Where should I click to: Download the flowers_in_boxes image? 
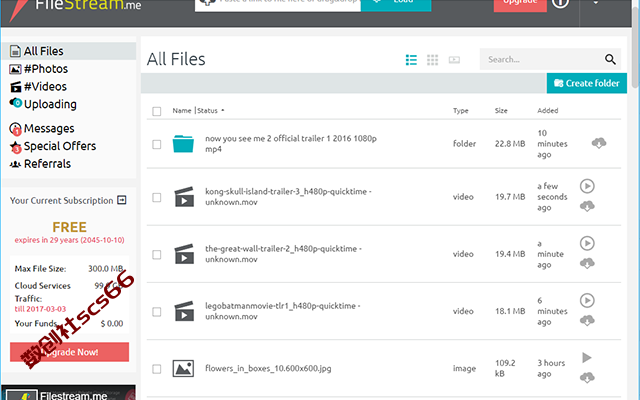(x=587, y=378)
